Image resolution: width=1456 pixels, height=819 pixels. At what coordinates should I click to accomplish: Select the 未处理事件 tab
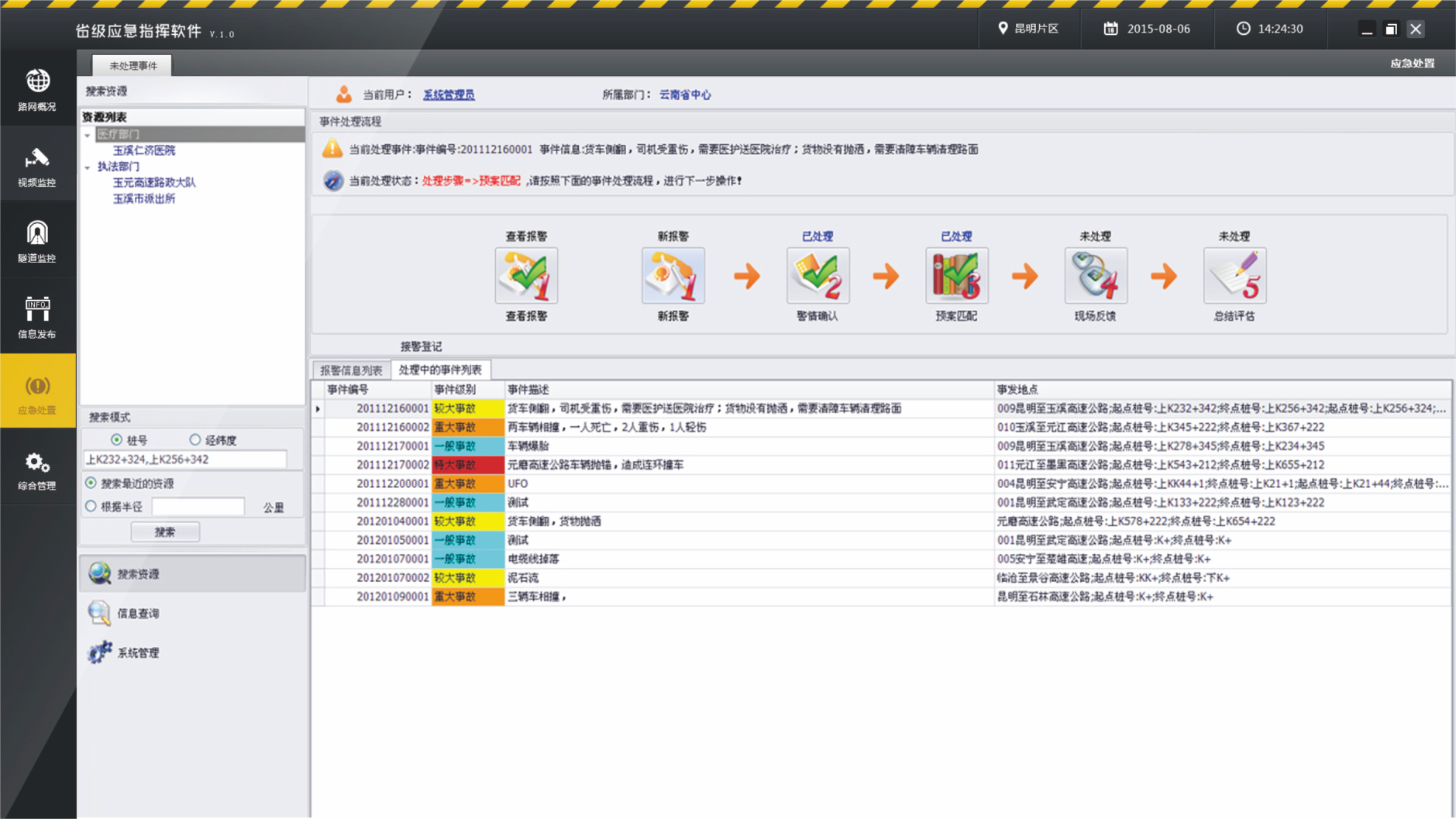(x=133, y=66)
